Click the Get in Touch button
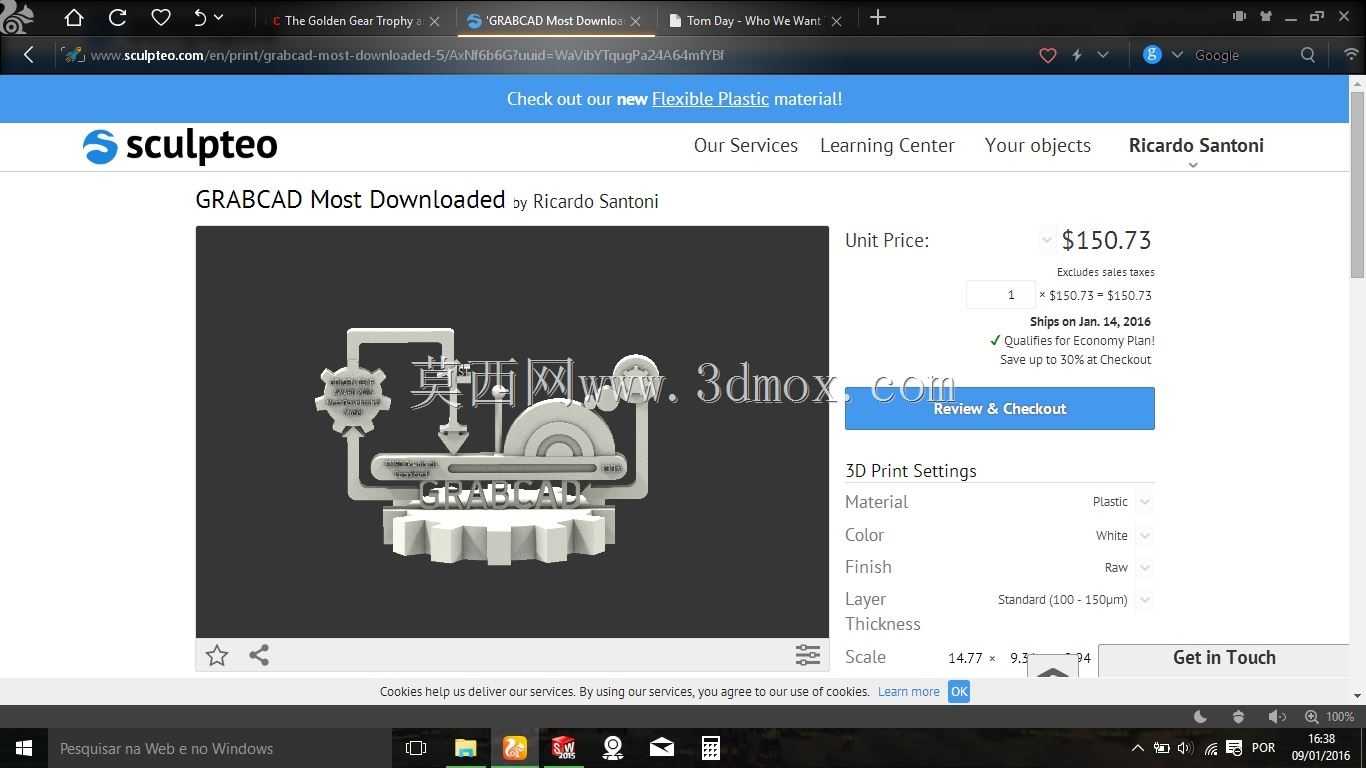 (1224, 660)
